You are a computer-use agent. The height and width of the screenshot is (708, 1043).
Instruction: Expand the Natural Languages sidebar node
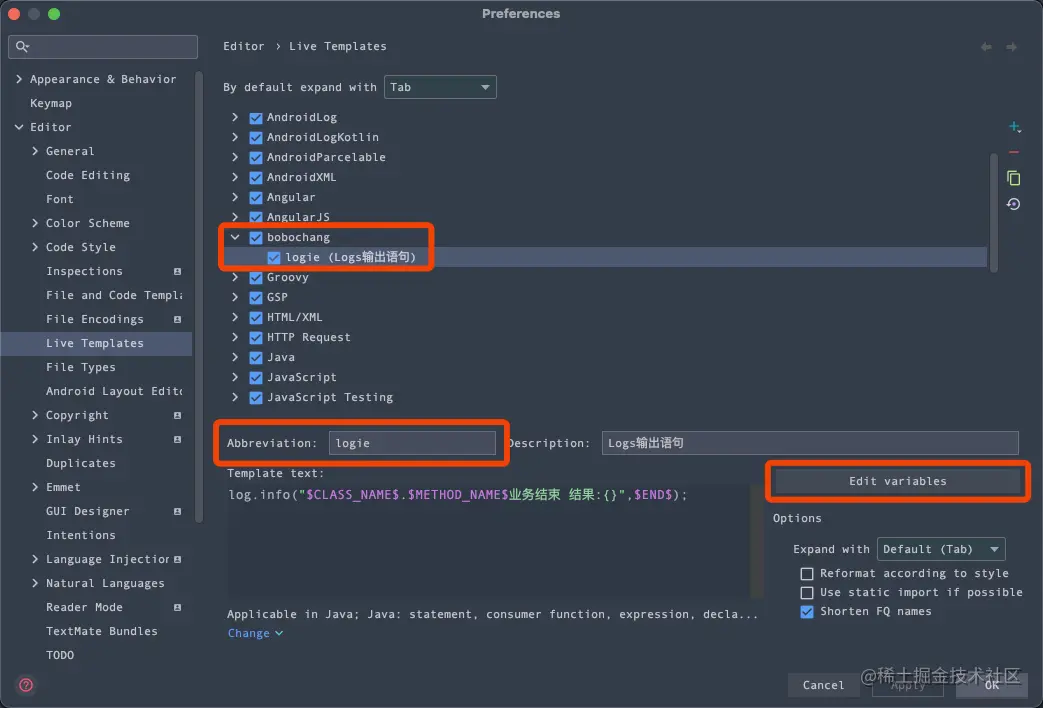pyautogui.click(x=35, y=583)
